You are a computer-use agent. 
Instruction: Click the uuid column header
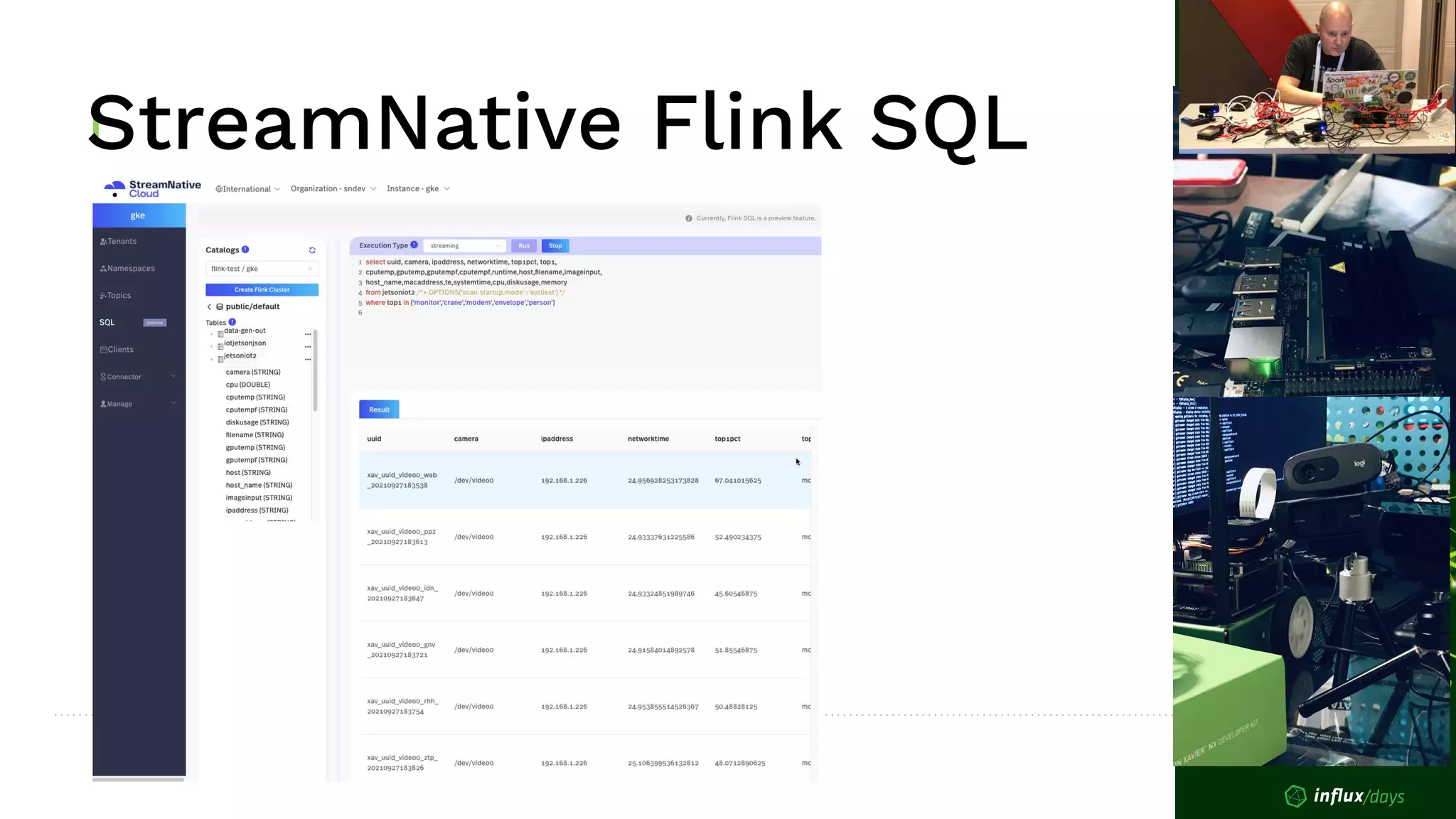pos(374,439)
